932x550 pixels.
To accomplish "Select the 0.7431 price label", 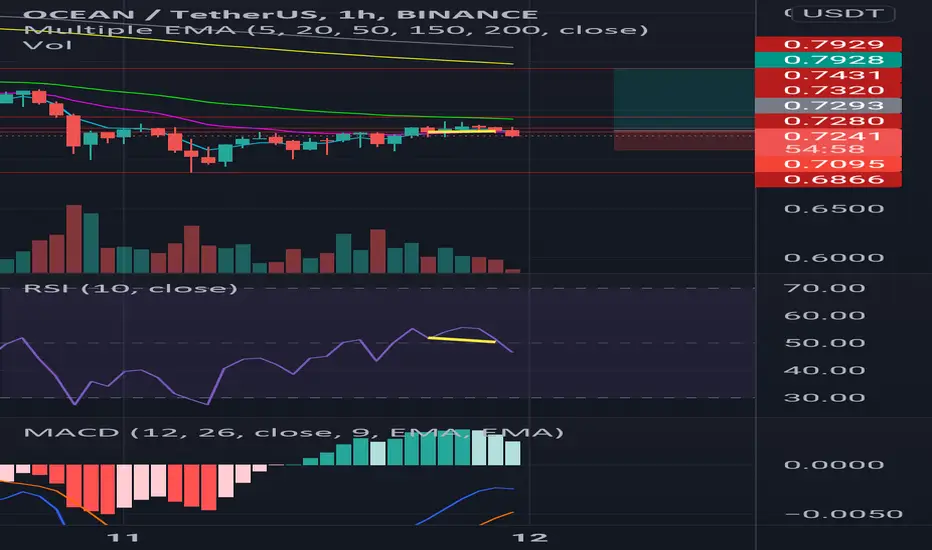I will click(x=828, y=75).
